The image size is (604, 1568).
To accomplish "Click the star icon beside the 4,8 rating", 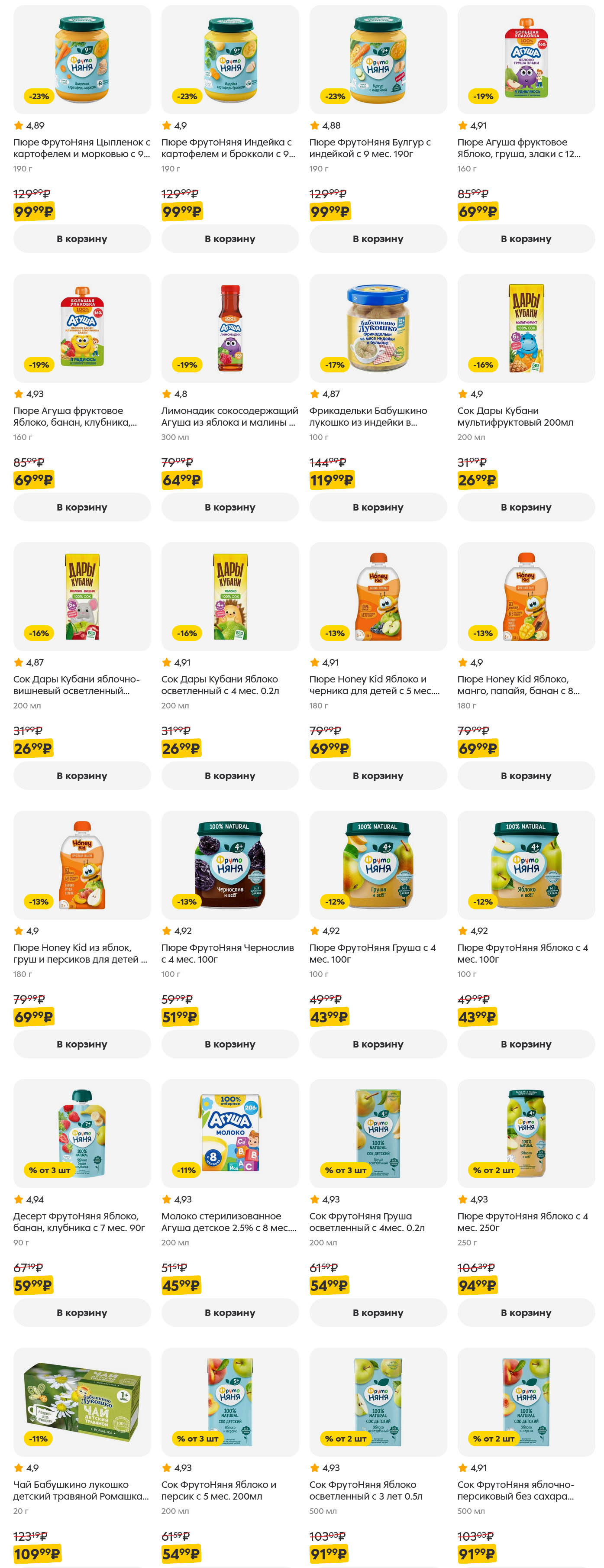I will click(166, 394).
